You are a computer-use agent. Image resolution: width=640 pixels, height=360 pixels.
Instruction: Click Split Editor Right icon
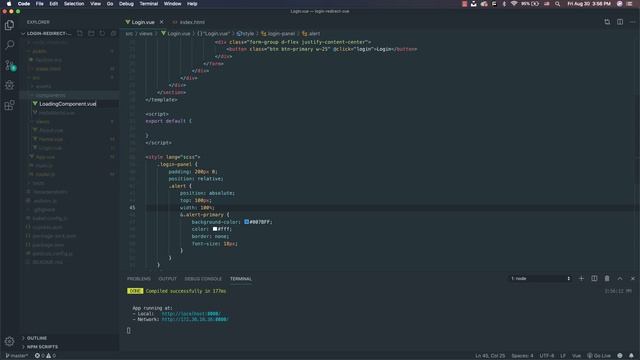tap(620, 22)
